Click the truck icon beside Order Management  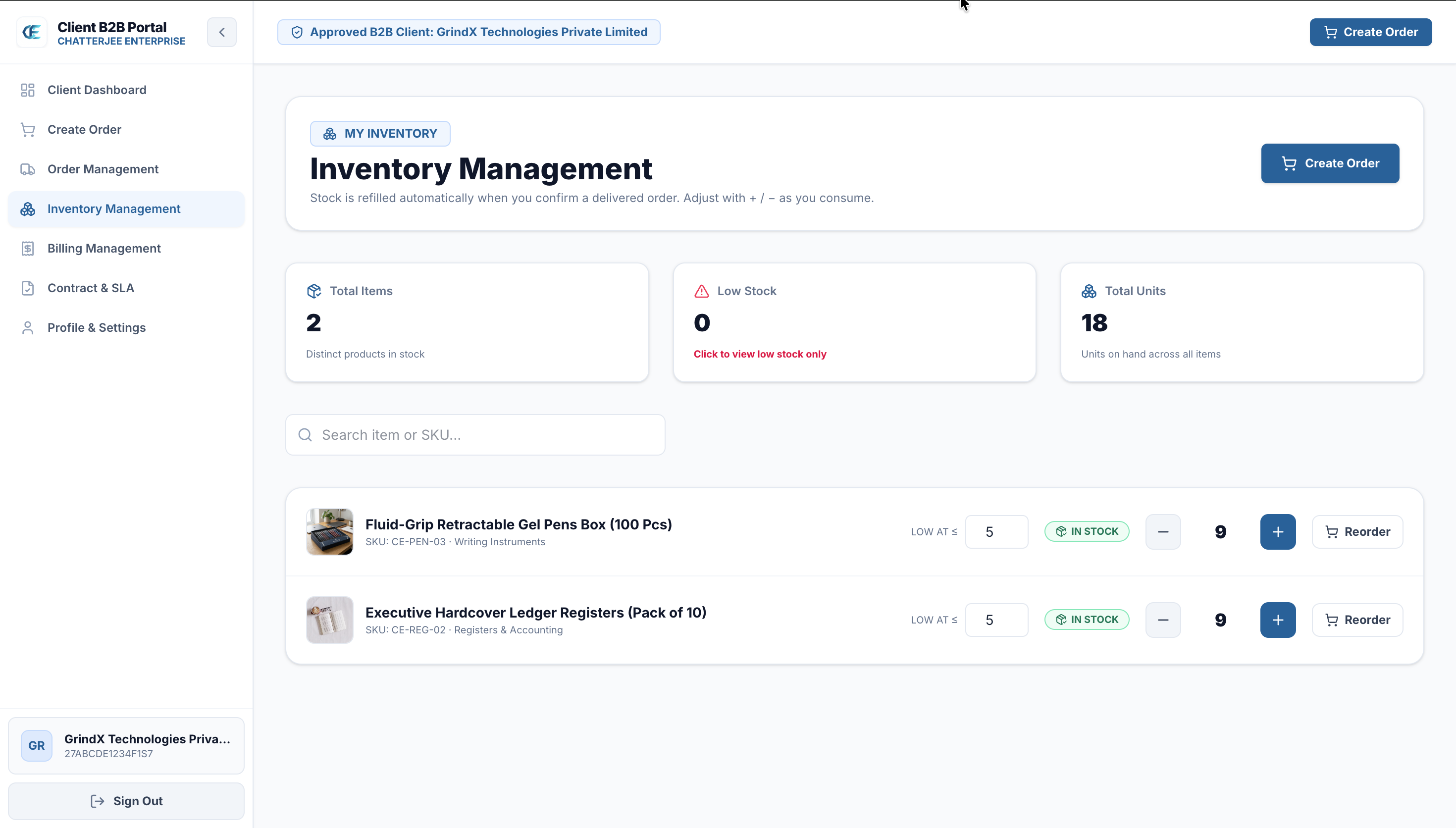point(28,169)
